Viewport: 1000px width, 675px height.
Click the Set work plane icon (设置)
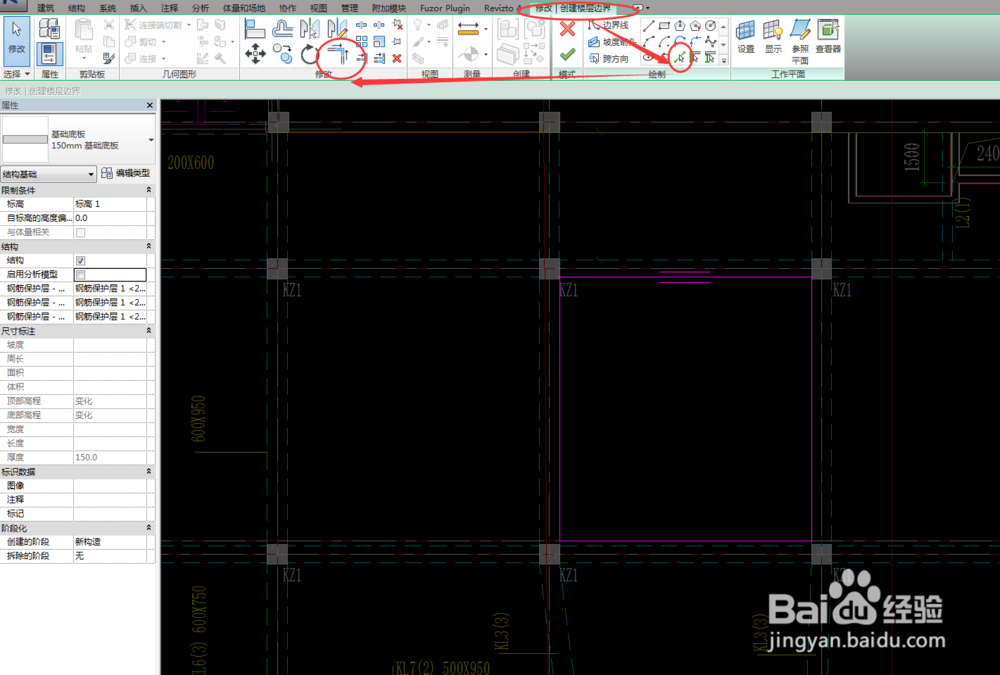click(746, 36)
